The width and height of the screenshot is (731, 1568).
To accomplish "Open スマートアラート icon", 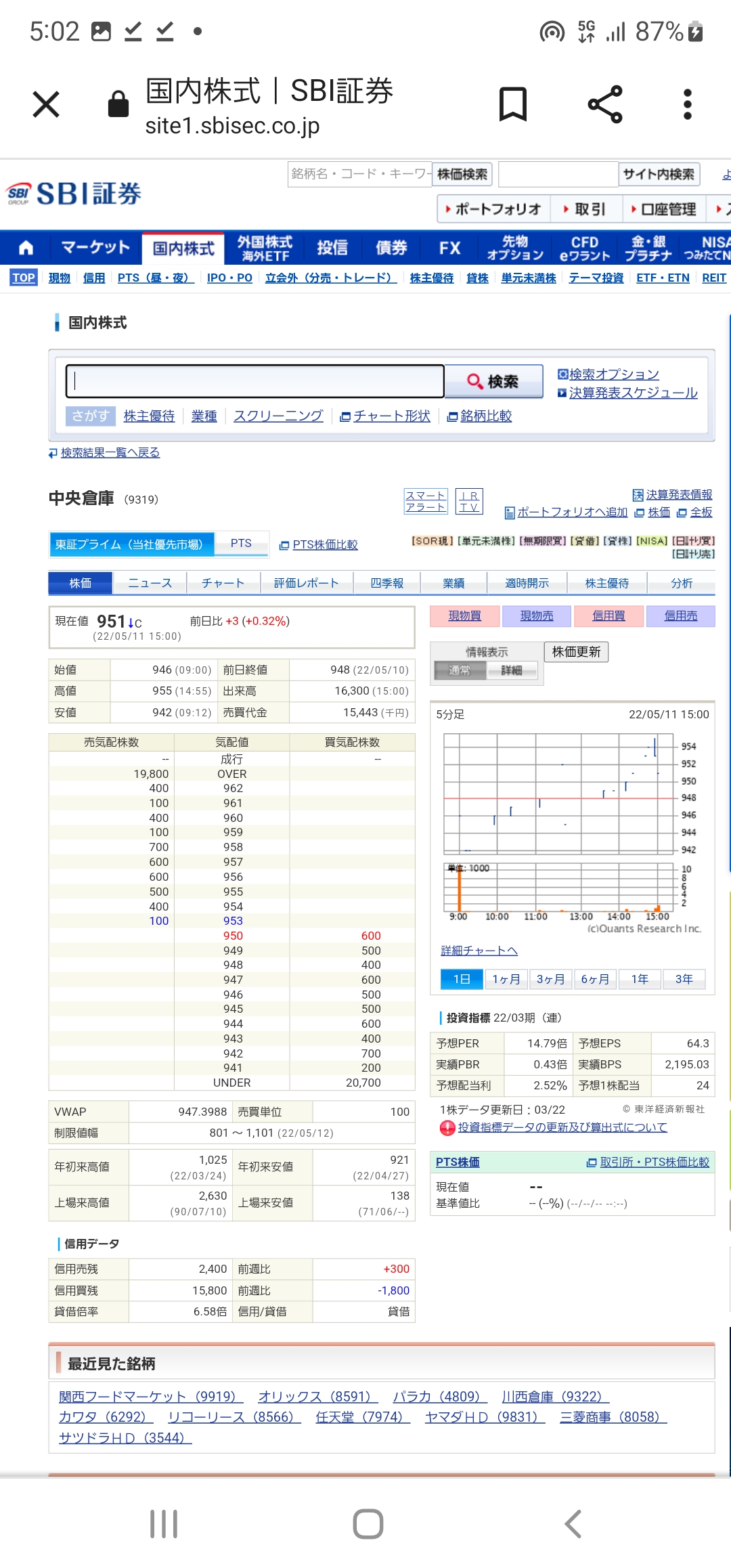I will 426,501.
